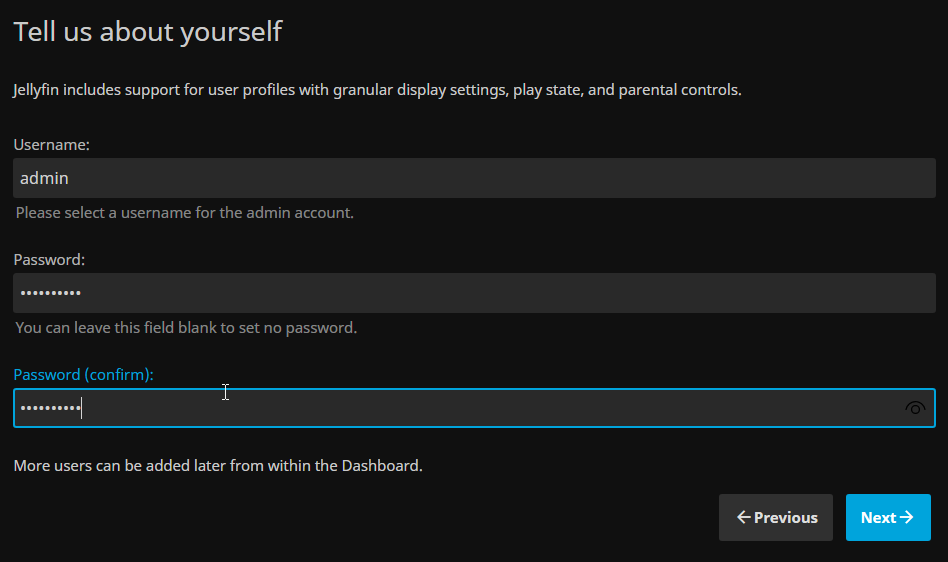Click the Jellyfin user profiles description text

(x=377, y=90)
